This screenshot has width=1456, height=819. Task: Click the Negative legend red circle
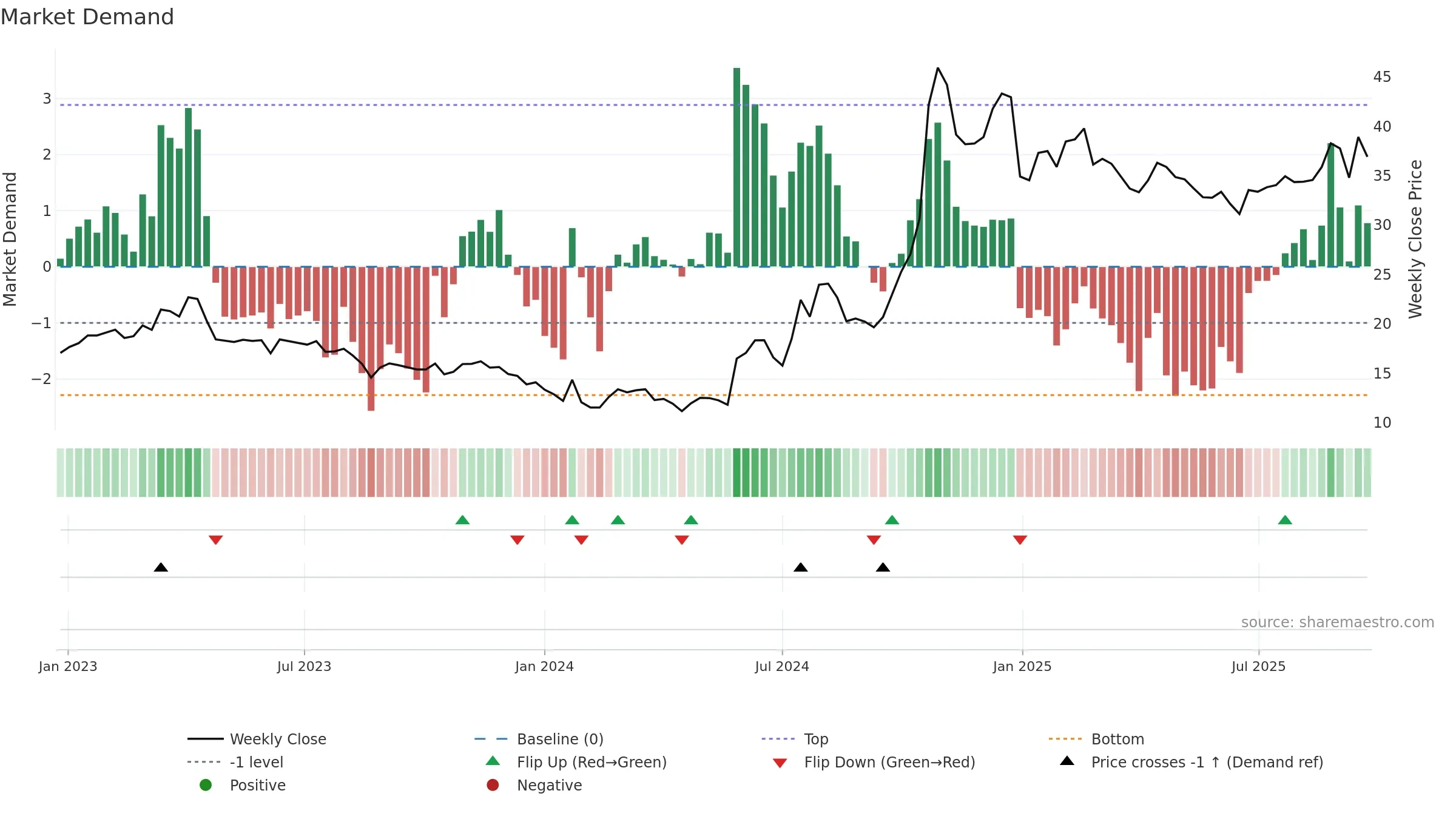pos(493,785)
